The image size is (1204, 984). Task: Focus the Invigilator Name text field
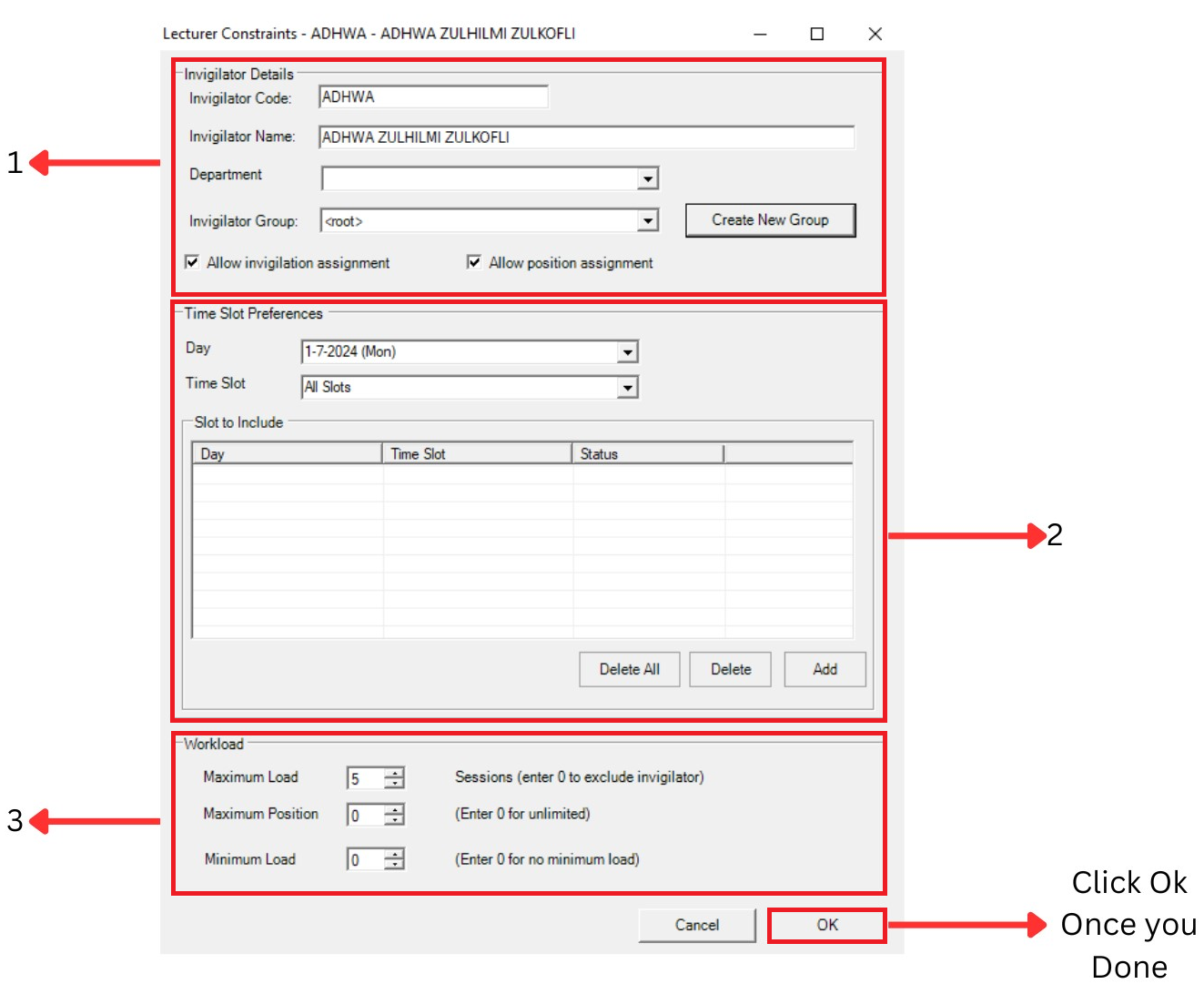585,137
